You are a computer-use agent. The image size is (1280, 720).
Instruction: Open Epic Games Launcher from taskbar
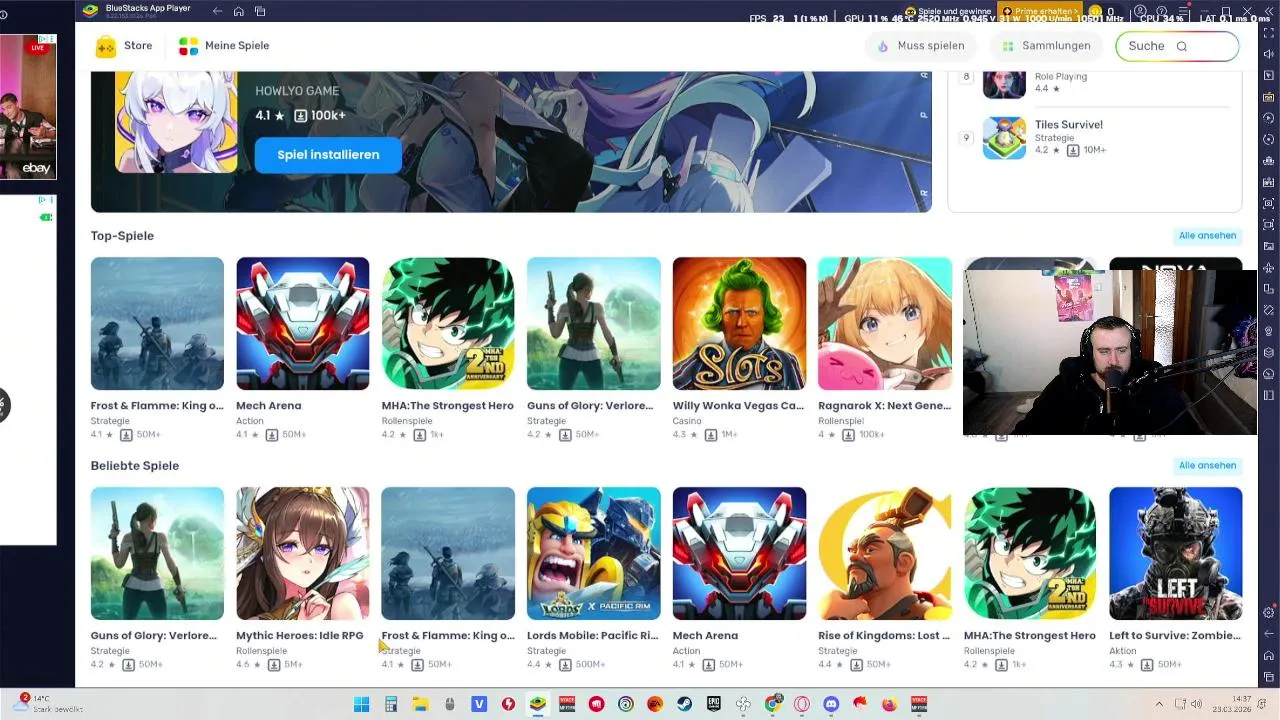coord(714,704)
